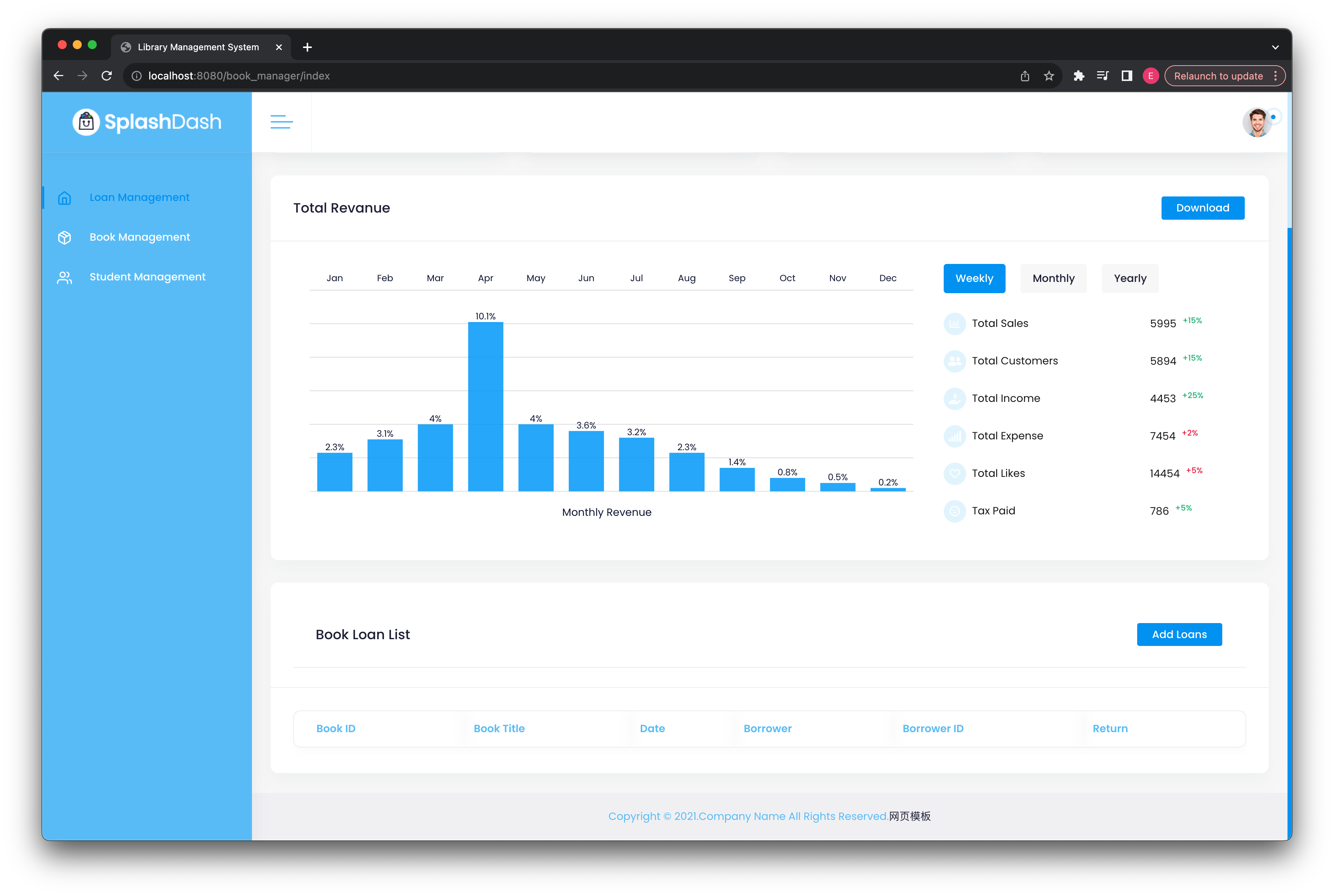
Task: Select the Weekly revenue toggle
Action: coord(974,278)
